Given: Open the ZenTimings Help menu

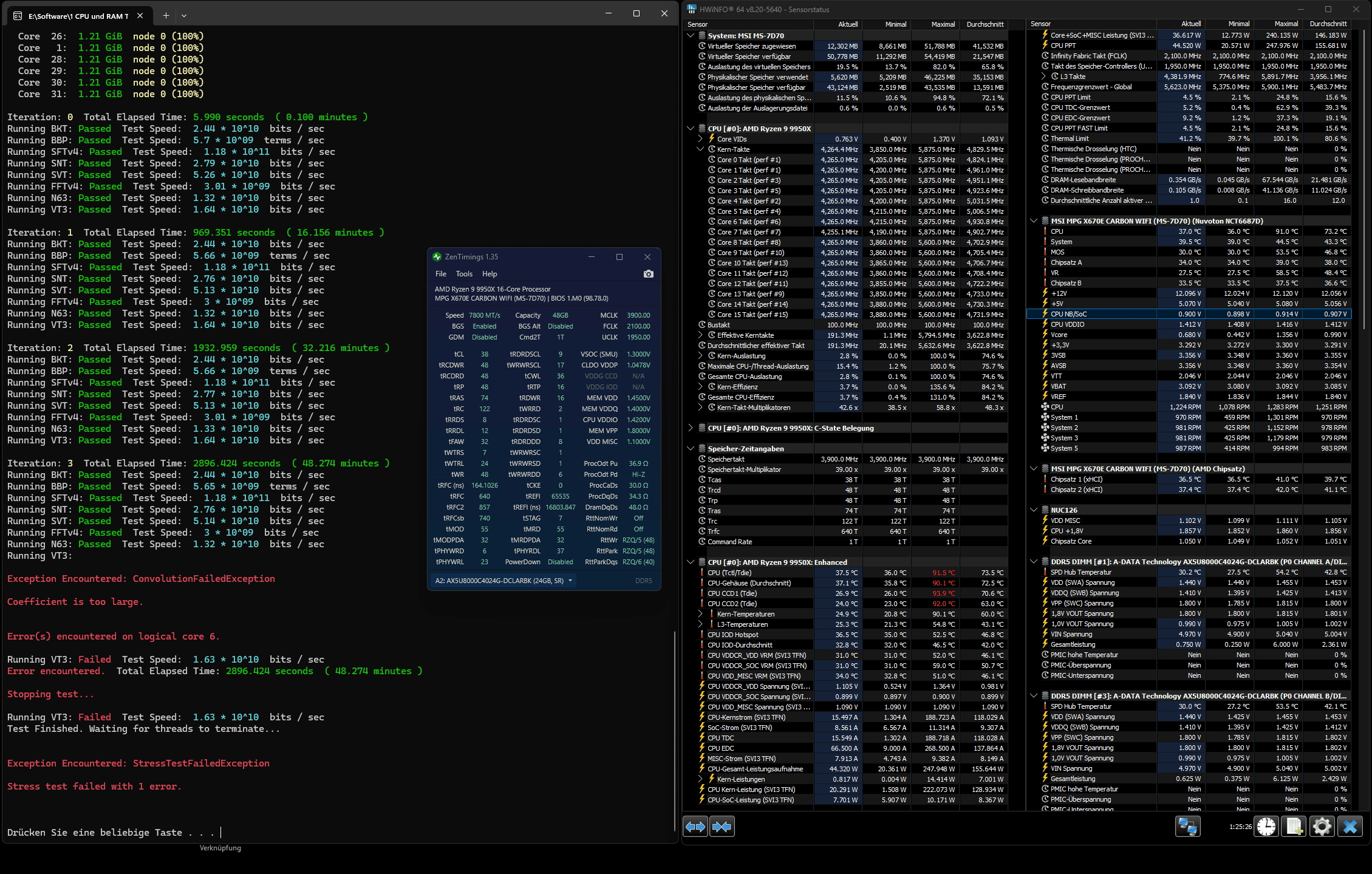Looking at the screenshot, I should pyautogui.click(x=490, y=274).
